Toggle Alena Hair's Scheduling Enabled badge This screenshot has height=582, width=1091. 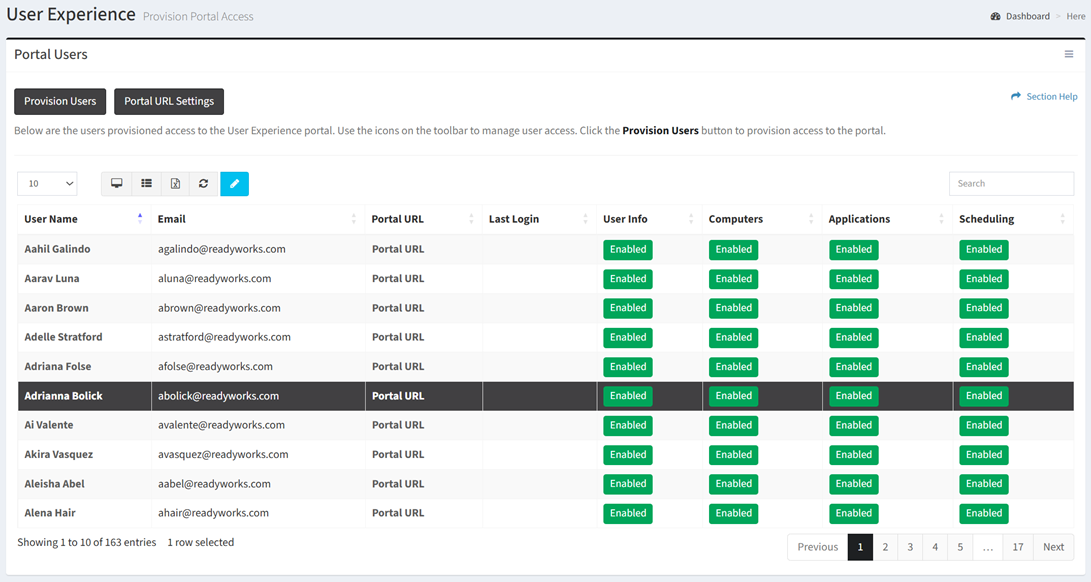983,513
